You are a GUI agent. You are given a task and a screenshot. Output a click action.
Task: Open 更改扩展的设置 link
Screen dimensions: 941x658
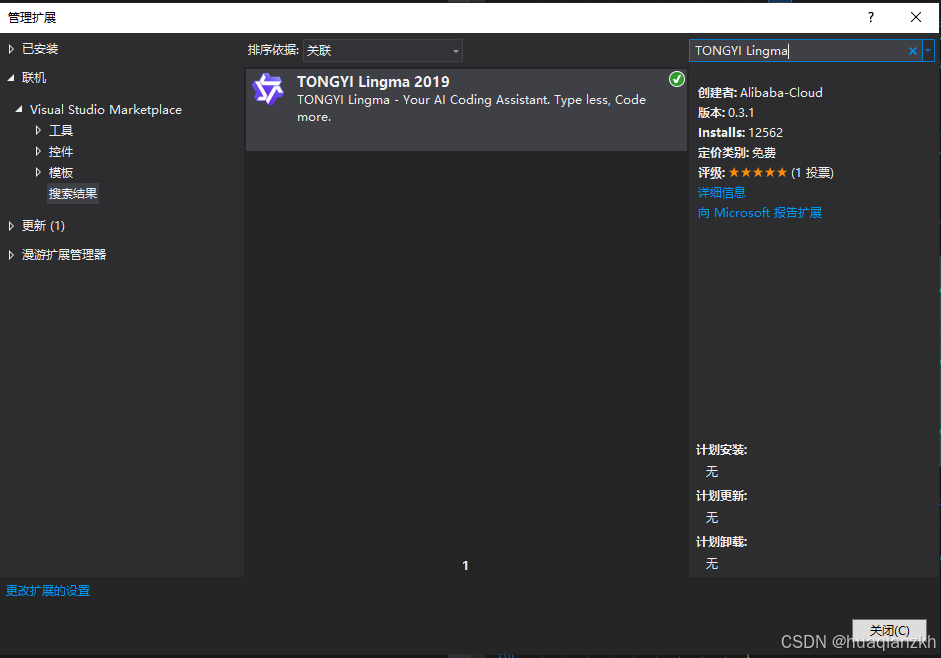pos(48,591)
